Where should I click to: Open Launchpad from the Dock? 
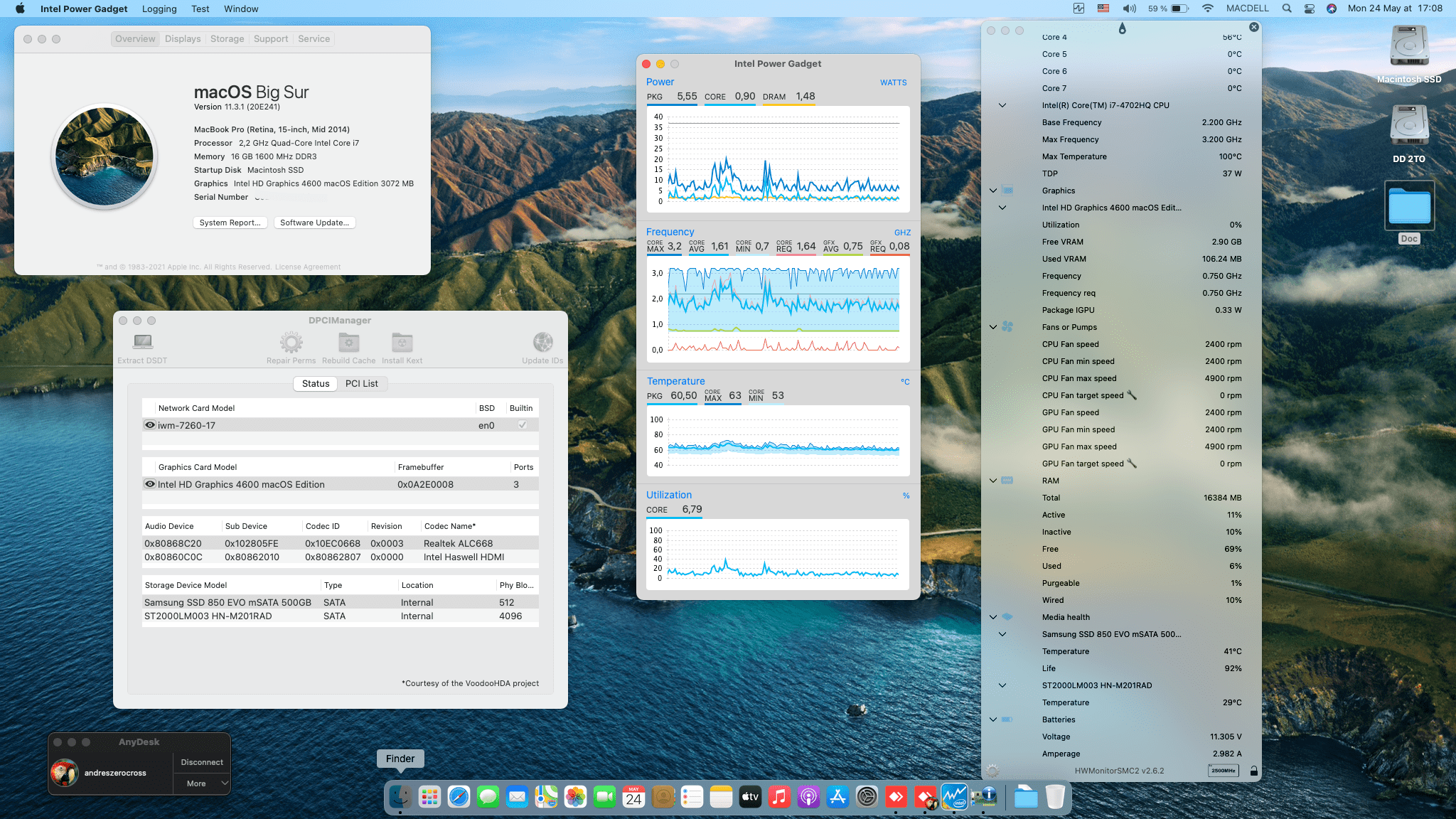click(x=429, y=797)
